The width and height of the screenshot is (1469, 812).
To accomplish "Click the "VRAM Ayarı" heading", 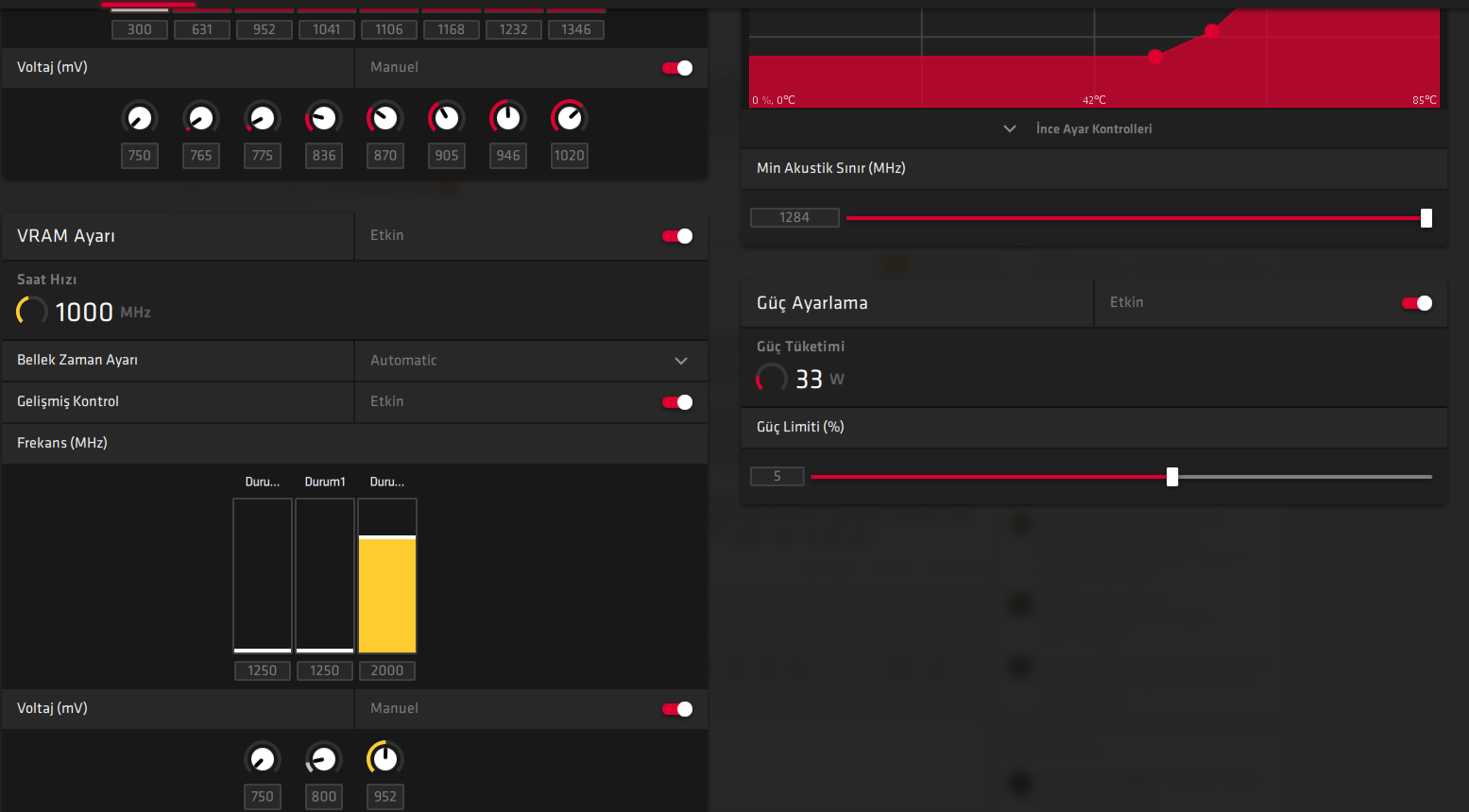I will [x=66, y=236].
